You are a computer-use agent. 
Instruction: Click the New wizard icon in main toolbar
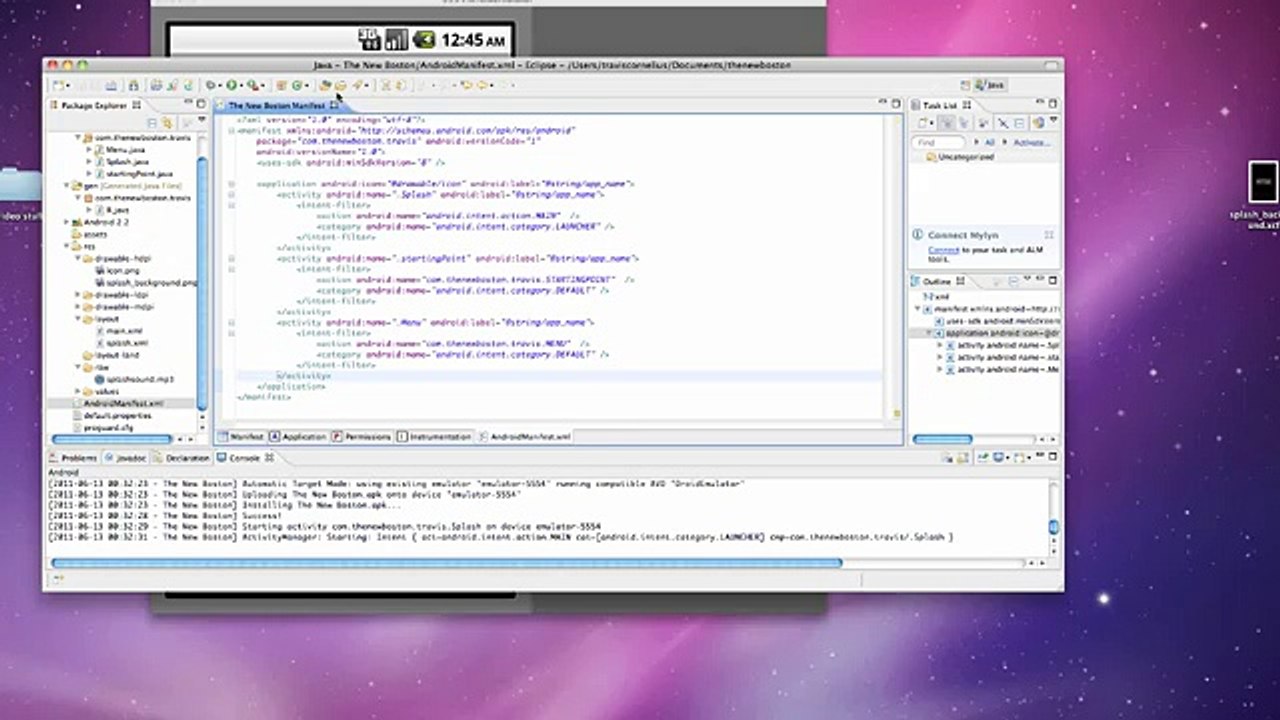[x=59, y=86]
